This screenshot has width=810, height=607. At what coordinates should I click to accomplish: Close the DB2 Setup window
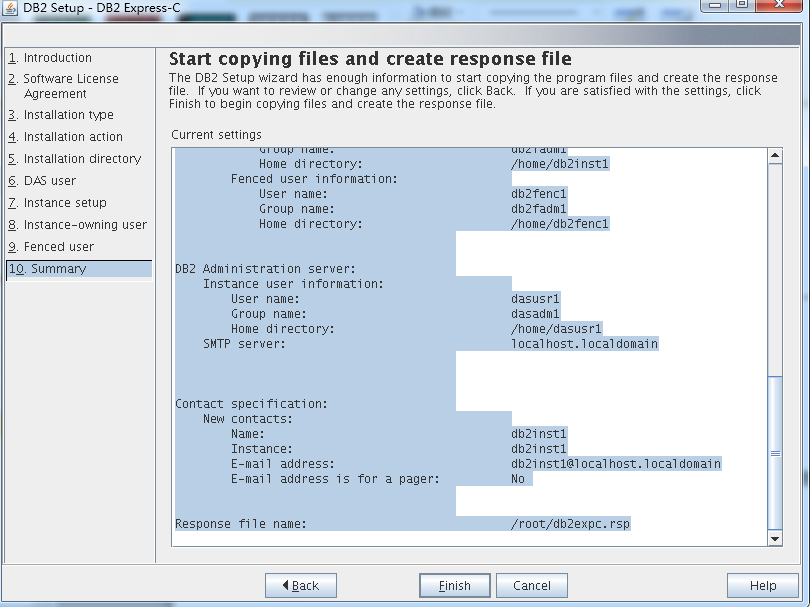(779, 5)
